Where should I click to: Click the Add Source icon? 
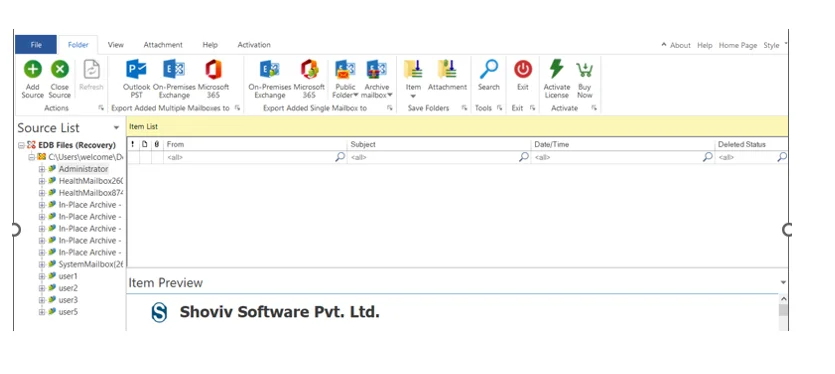tap(32, 69)
